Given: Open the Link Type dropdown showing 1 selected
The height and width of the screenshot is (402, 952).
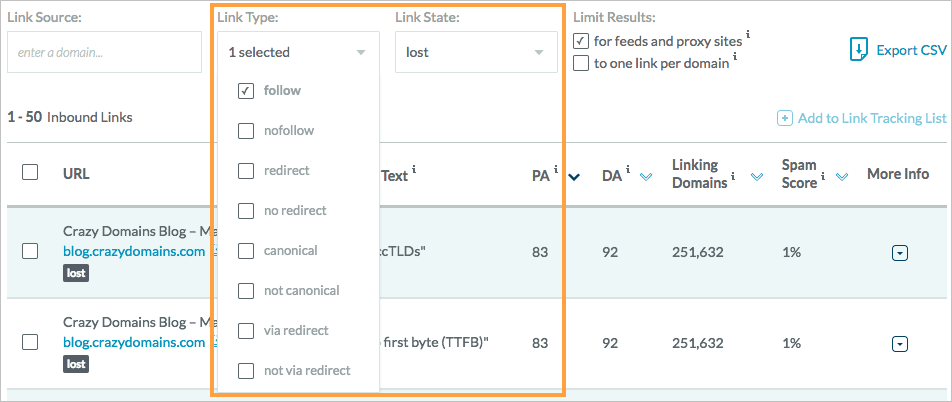Looking at the screenshot, I should point(297,52).
